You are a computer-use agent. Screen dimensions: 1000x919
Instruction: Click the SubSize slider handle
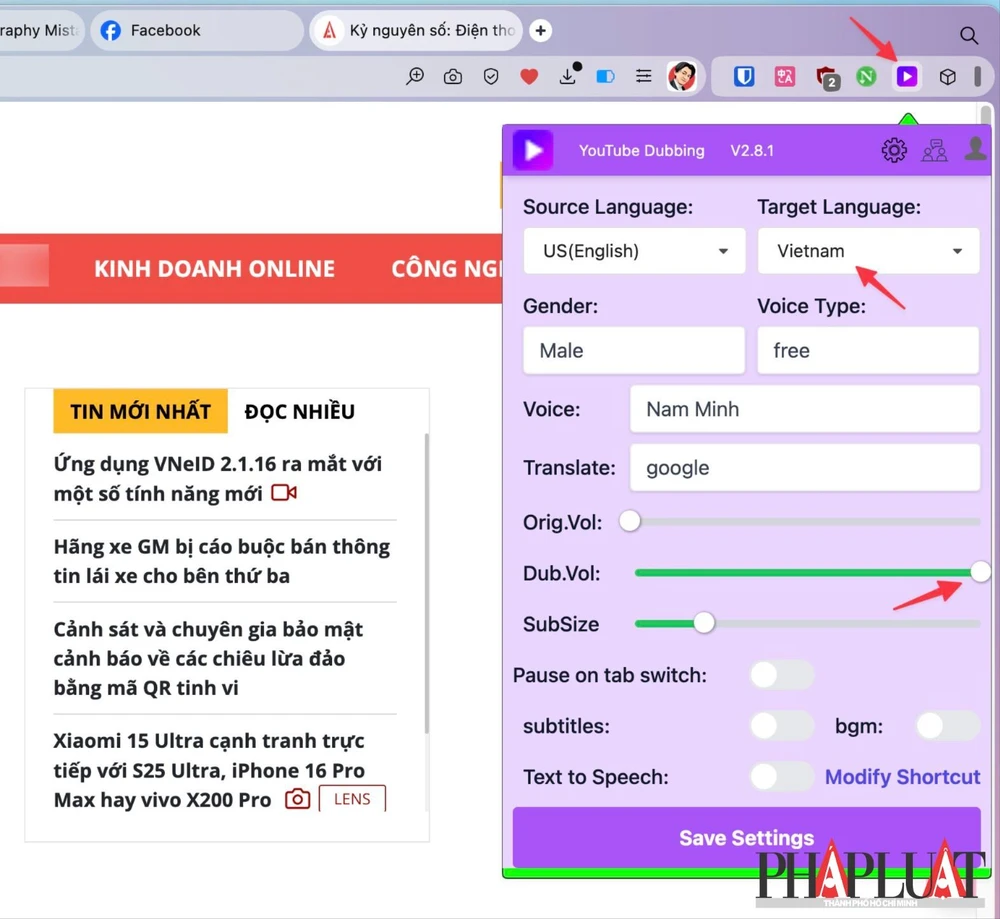coord(704,623)
